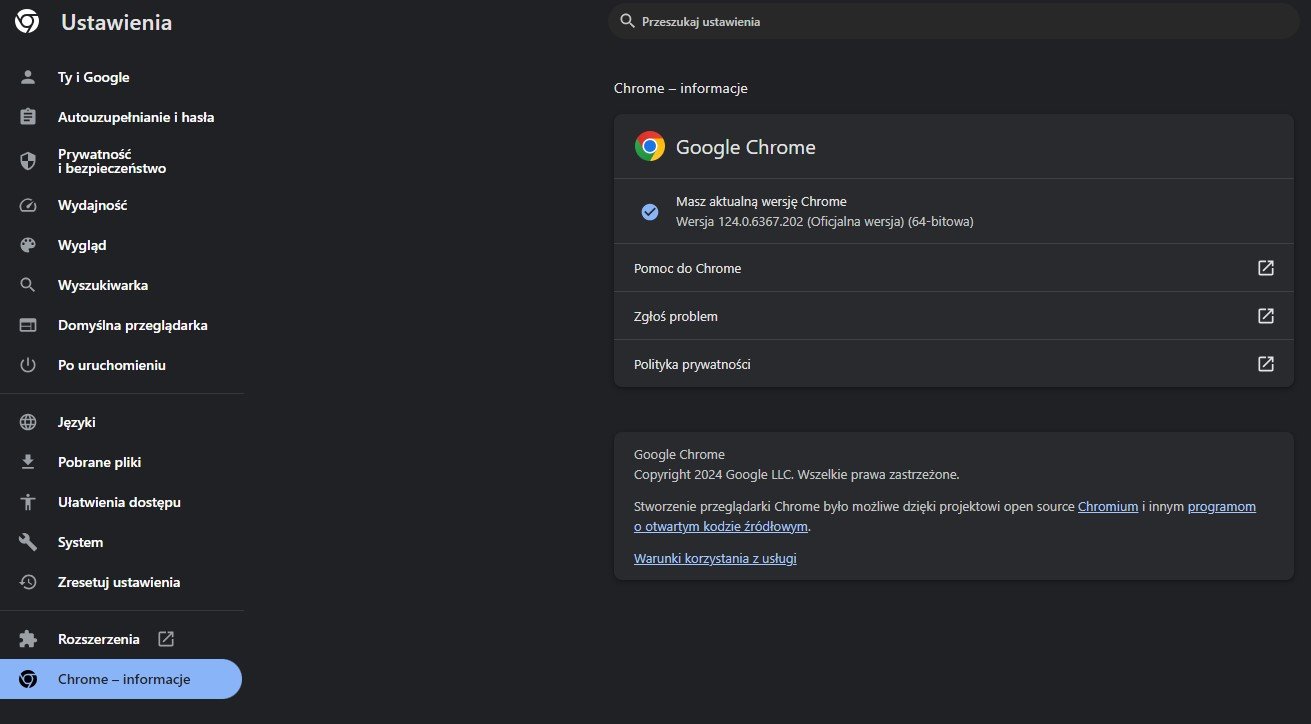
Task: Click the power icon for Po uruchomieniu
Action: [x=28, y=365]
